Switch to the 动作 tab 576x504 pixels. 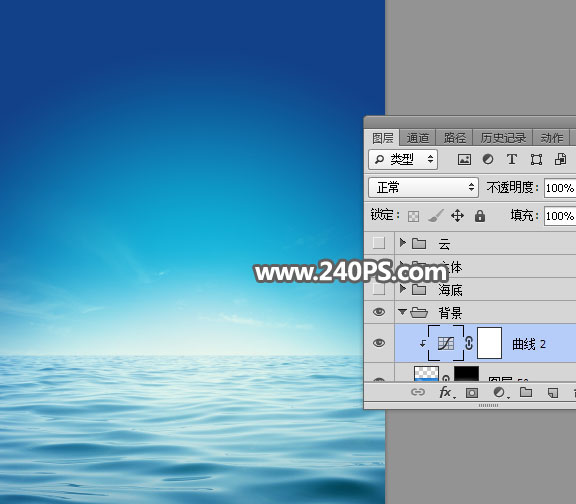click(x=551, y=138)
